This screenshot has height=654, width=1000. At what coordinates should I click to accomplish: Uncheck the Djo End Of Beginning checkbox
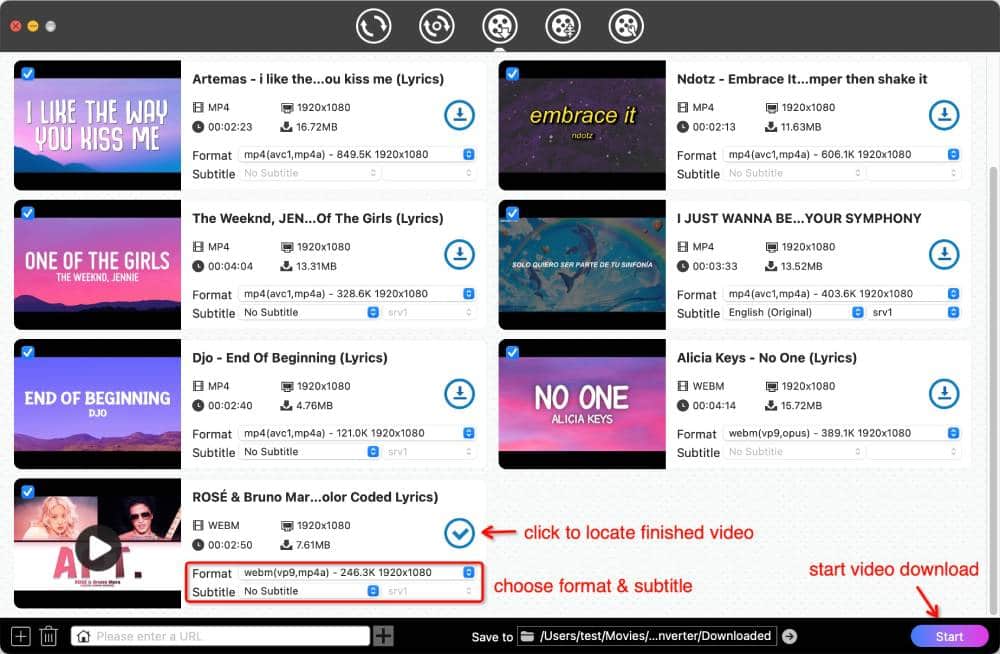27,352
